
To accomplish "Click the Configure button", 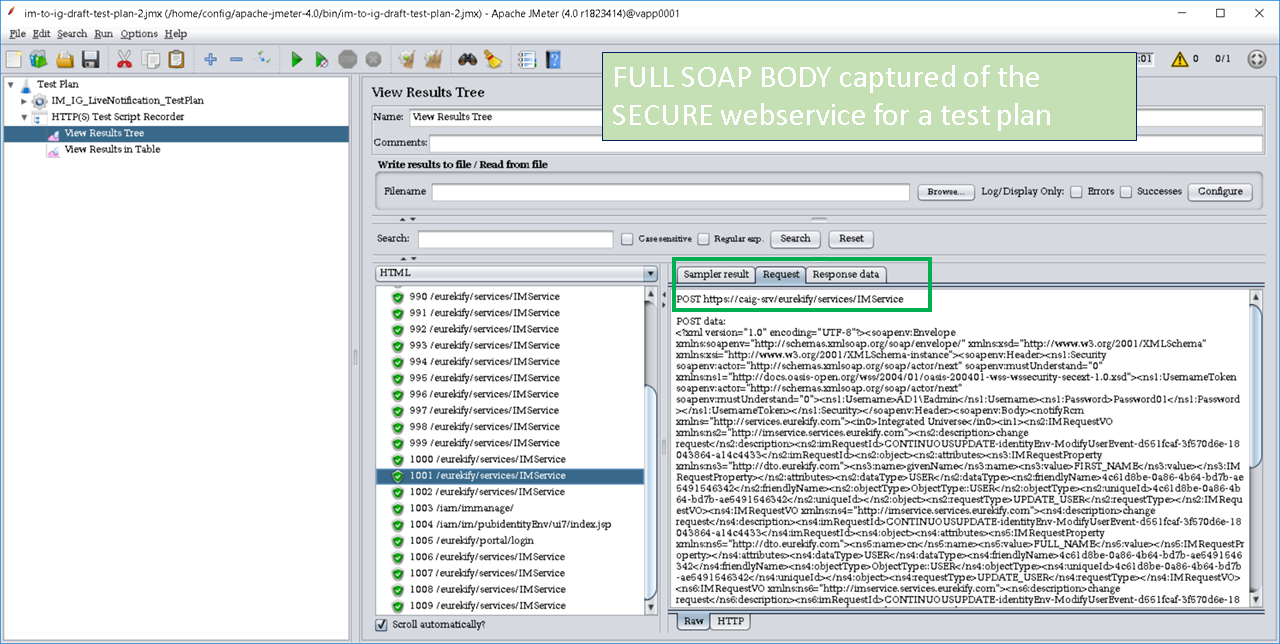I will click(1220, 191).
